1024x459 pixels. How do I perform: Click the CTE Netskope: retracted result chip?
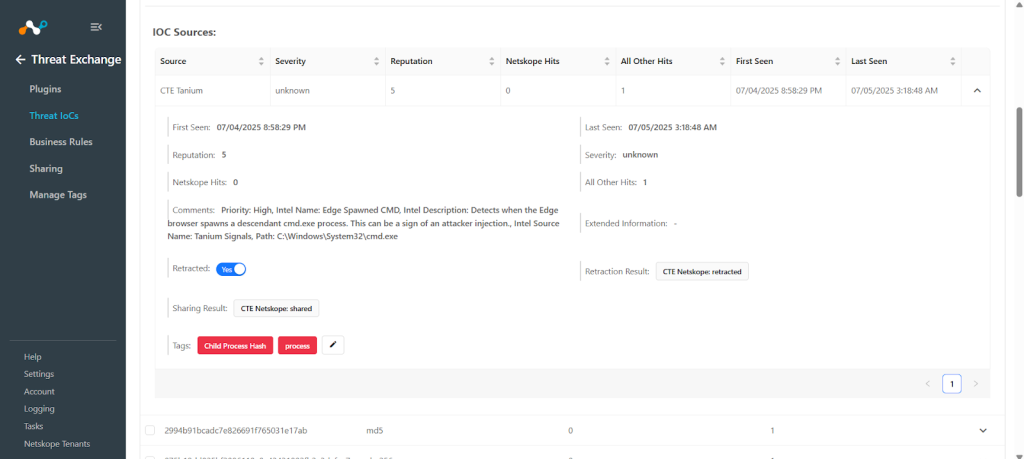702,272
